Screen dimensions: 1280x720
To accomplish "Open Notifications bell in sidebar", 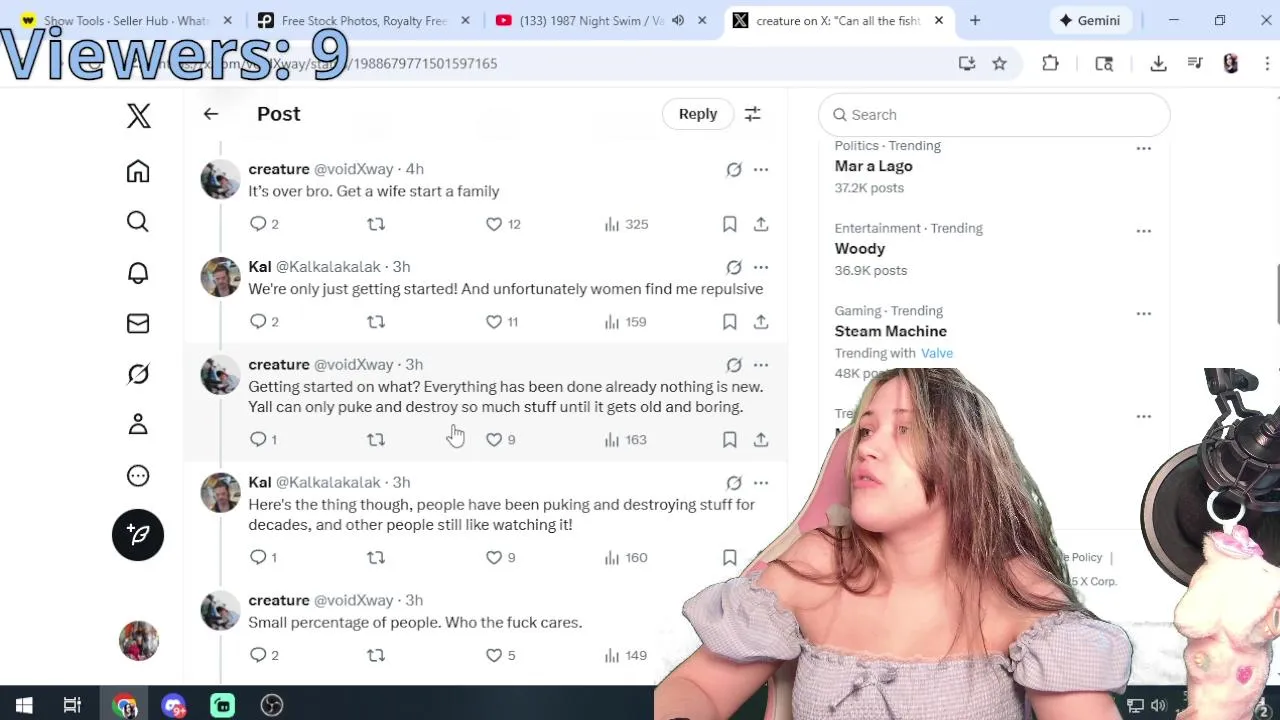I will (x=138, y=273).
